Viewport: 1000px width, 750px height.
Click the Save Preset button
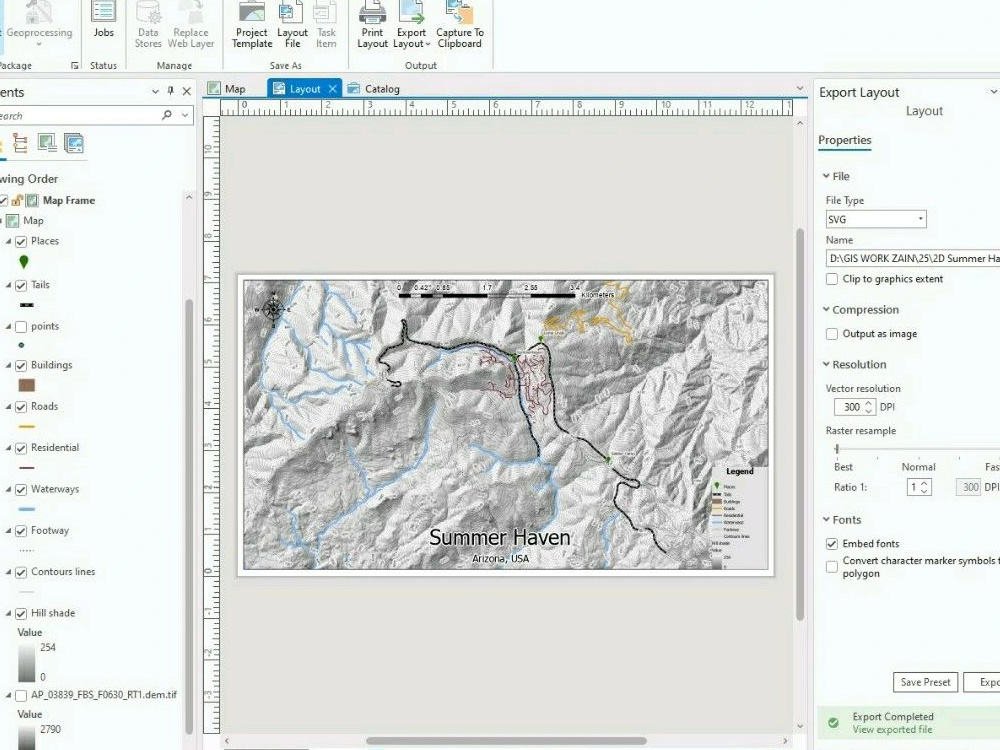pos(925,682)
